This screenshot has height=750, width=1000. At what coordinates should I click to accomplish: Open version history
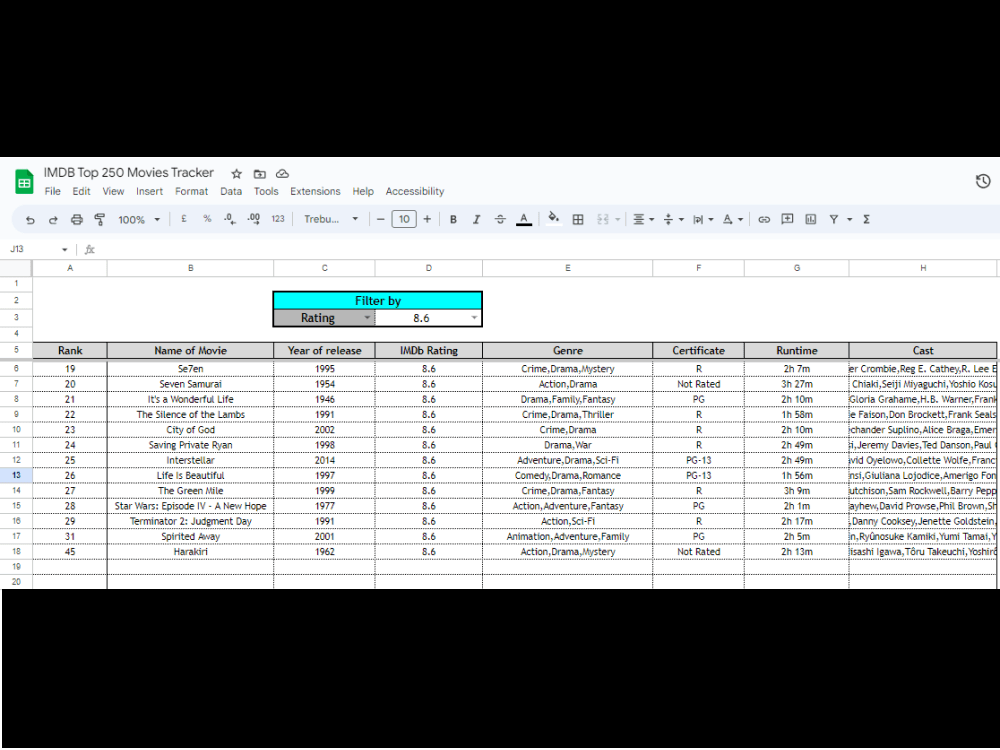tap(982, 181)
